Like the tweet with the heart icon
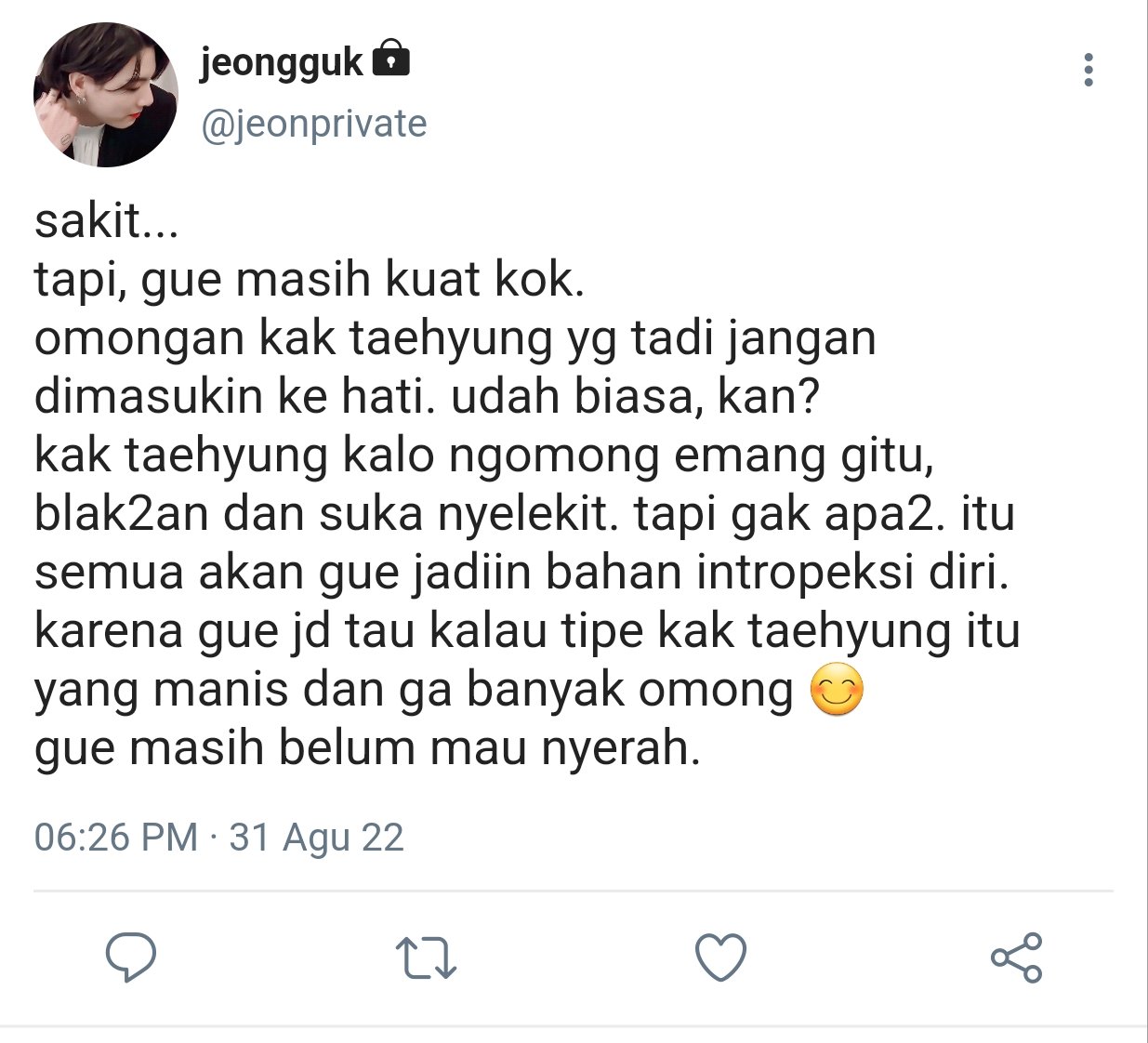1148x1043 pixels. click(721, 957)
